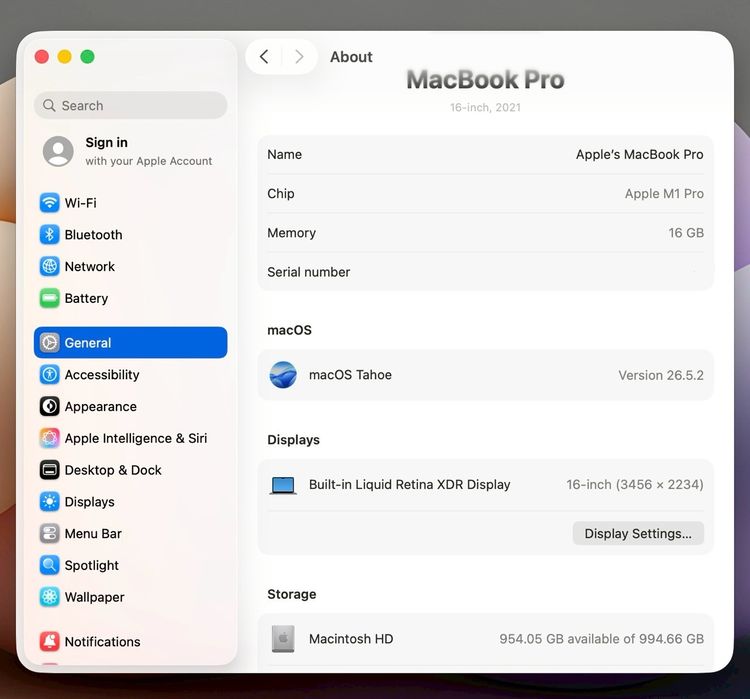This screenshot has width=750, height=699.
Task: Click the Desktop & Dock icon
Action: pyautogui.click(x=49, y=470)
